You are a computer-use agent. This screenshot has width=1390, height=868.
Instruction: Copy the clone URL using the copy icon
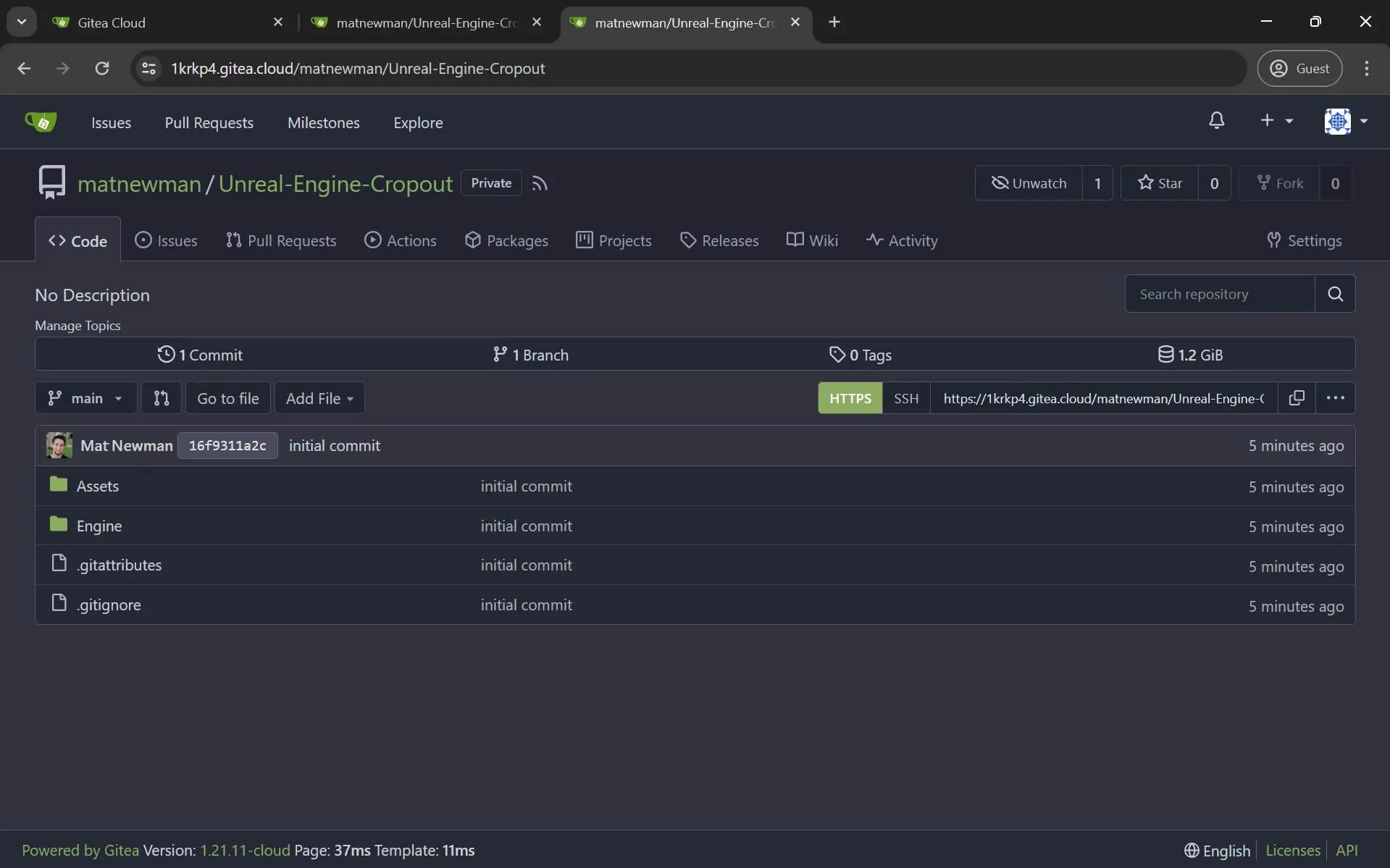click(x=1297, y=397)
